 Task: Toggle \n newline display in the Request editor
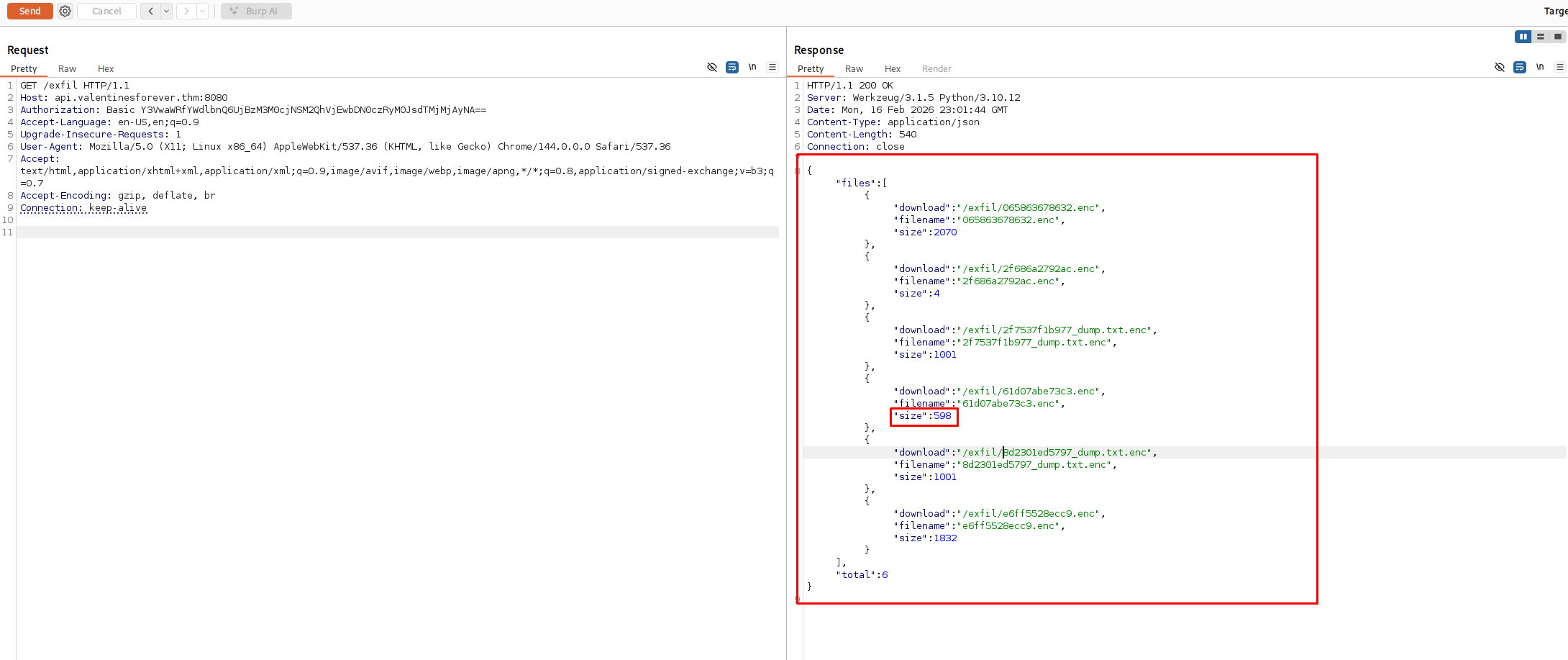(752, 67)
